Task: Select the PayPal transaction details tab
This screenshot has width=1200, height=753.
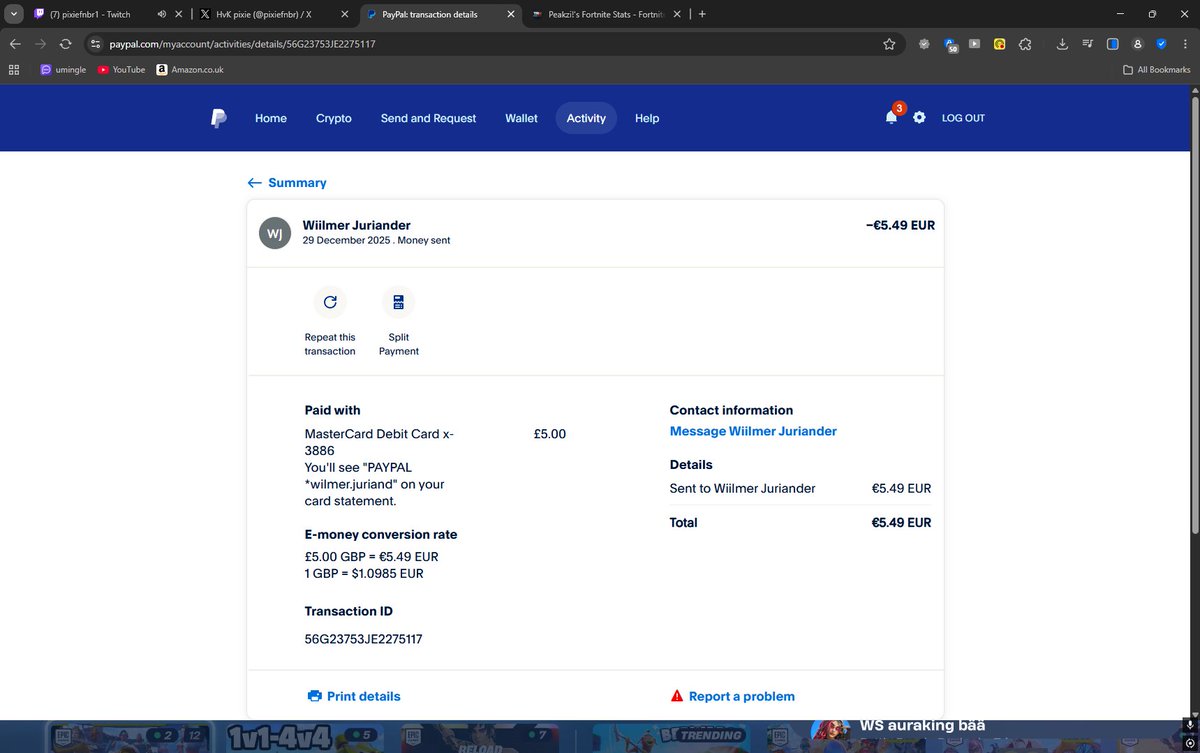Action: click(x=440, y=14)
